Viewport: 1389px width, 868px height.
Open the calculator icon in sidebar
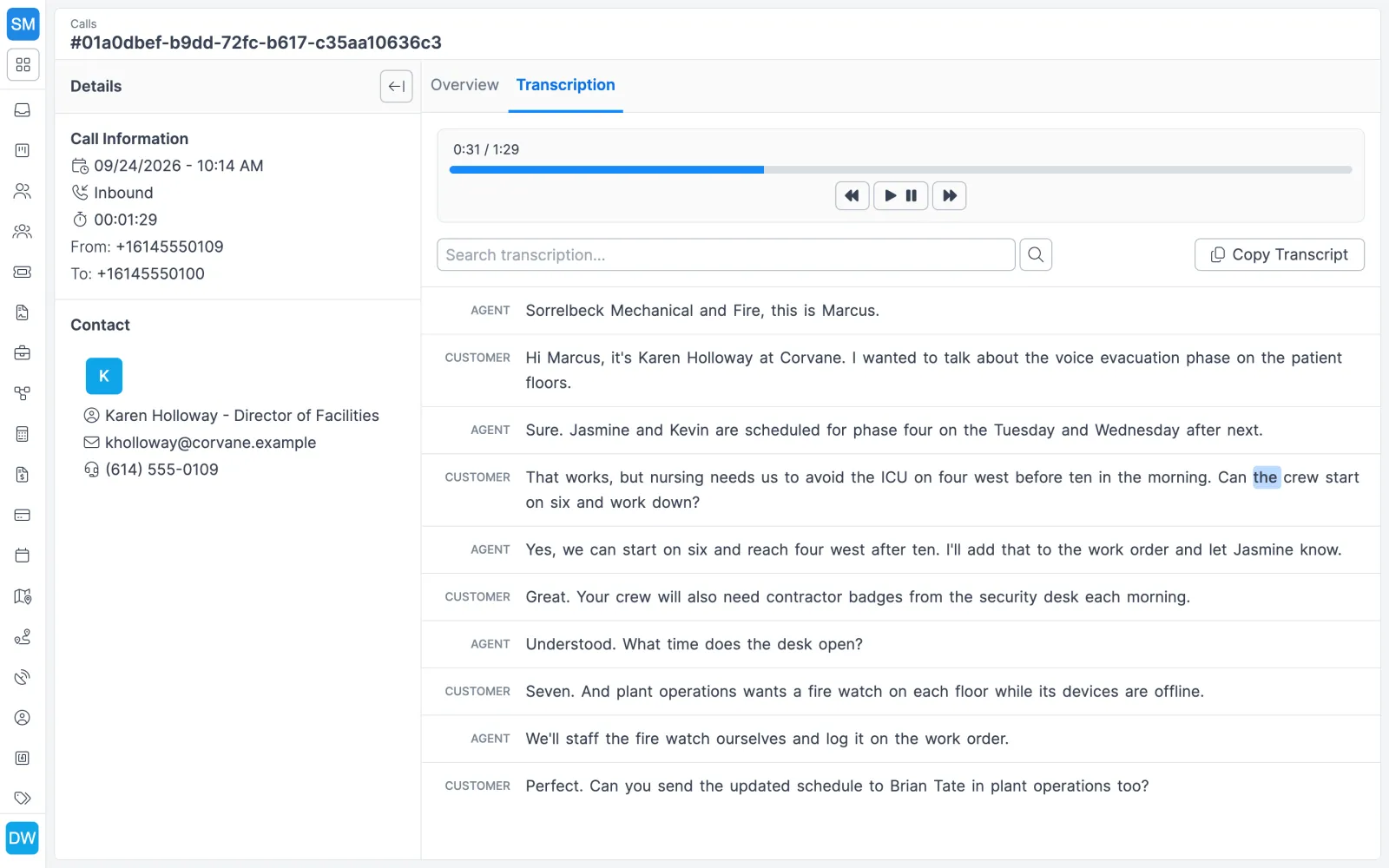point(23,434)
